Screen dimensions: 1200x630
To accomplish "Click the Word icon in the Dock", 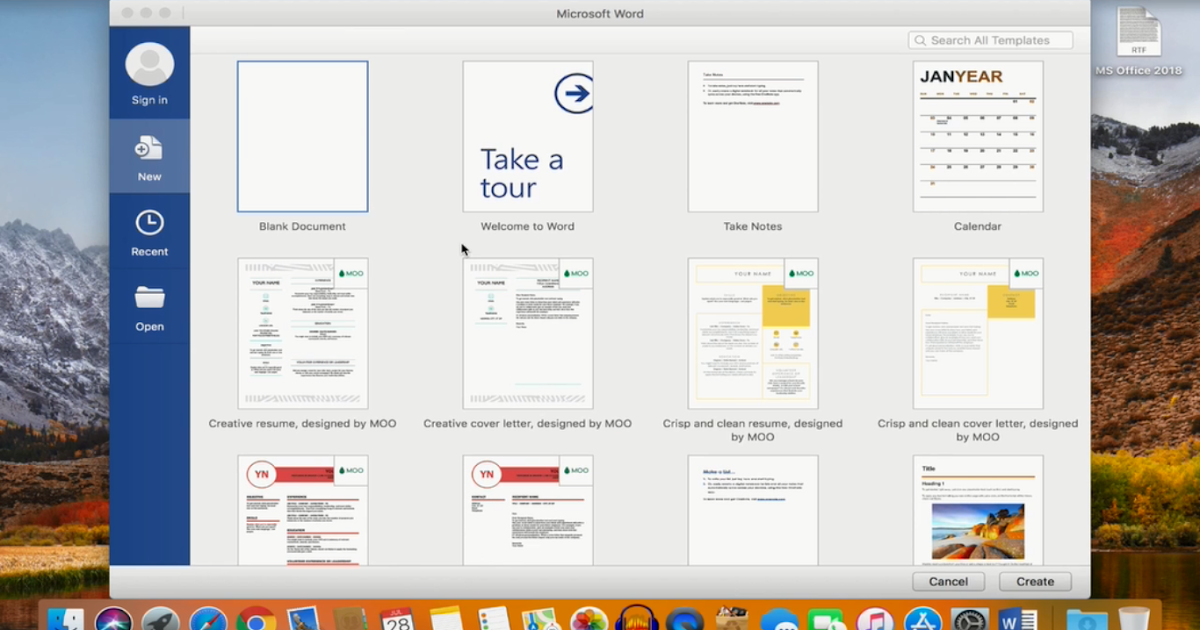I will [x=1017, y=620].
